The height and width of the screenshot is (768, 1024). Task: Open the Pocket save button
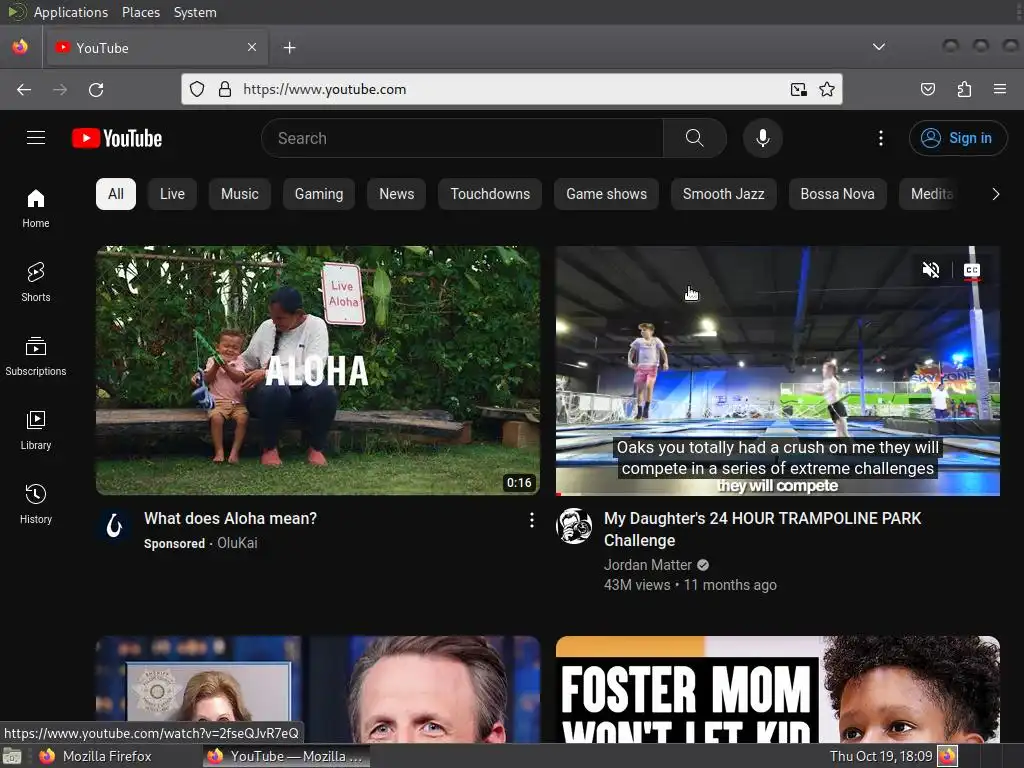[927, 89]
